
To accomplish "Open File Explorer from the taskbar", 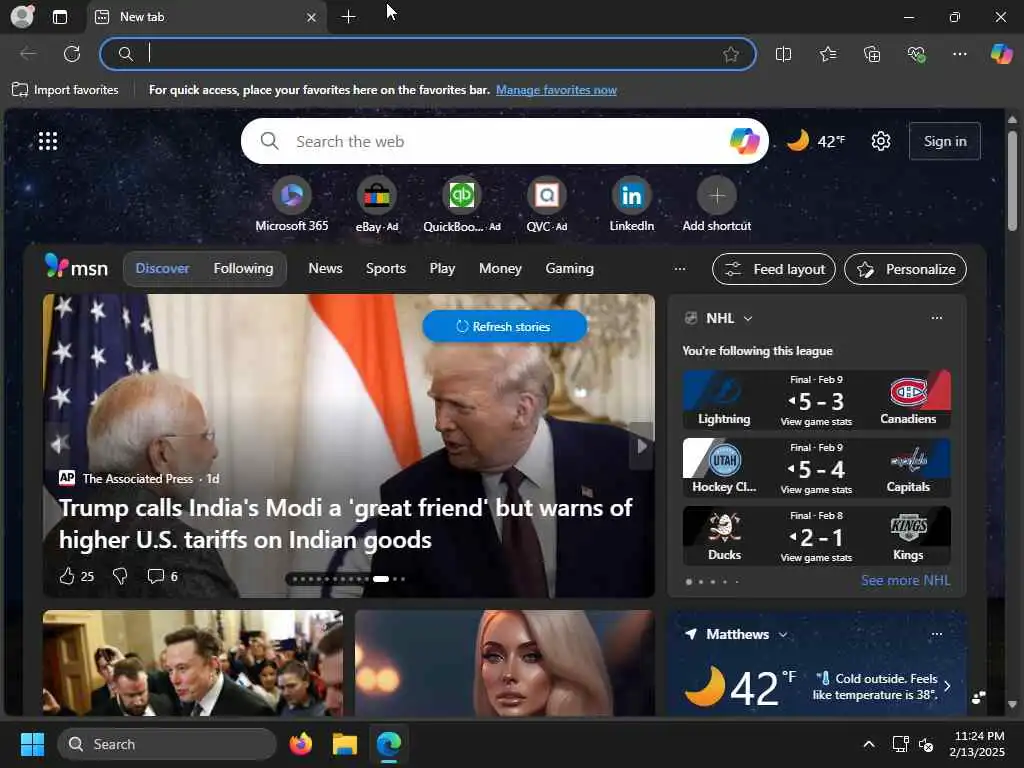I will point(345,744).
